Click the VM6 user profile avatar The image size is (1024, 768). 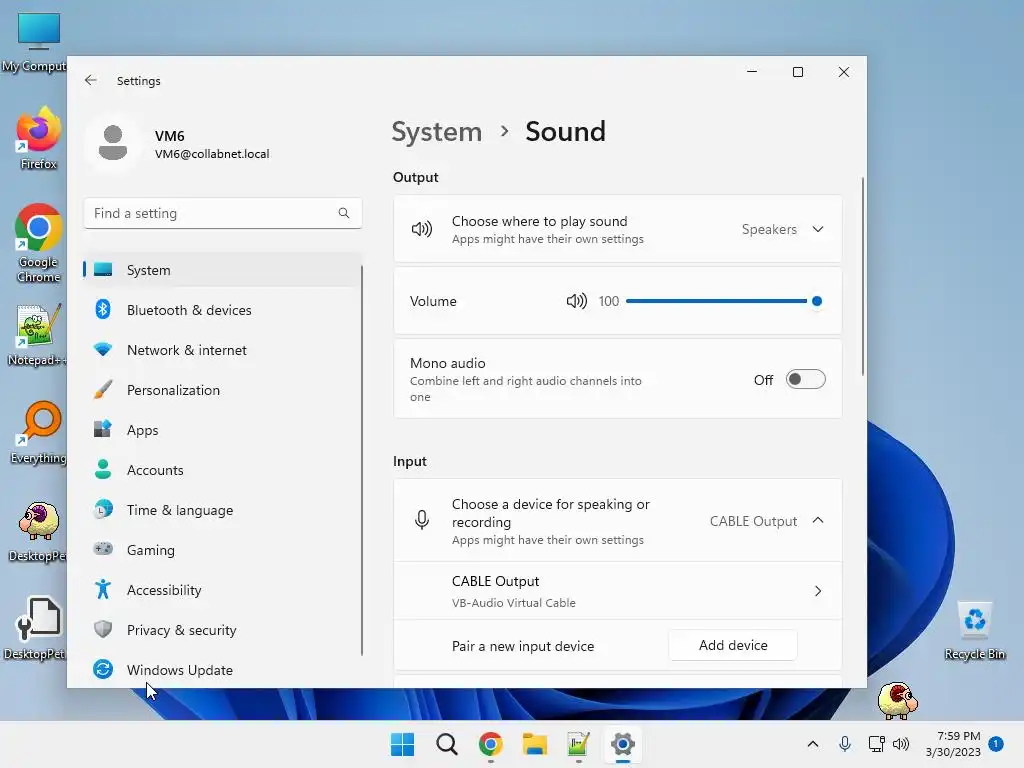pyautogui.click(x=113, y=143)
